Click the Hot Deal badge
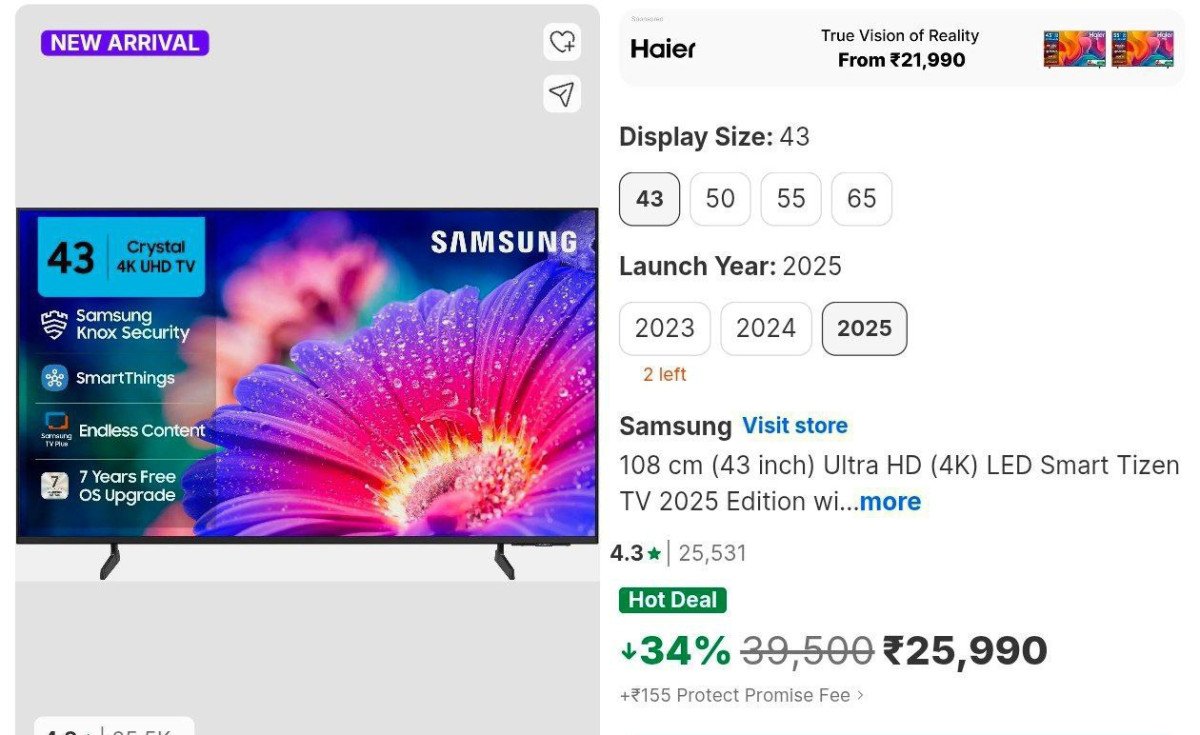Screen dimensions: 1200x735 pos(673,600)
